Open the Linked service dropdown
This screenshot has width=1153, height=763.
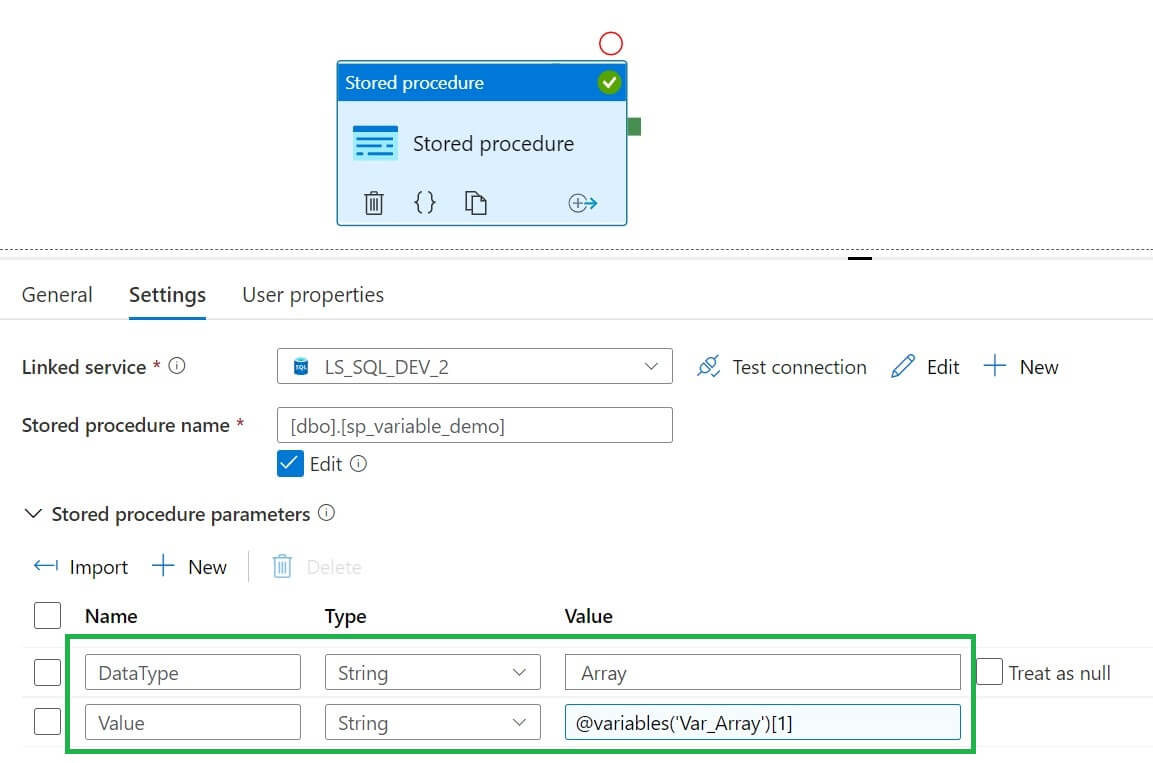(652, 366)
